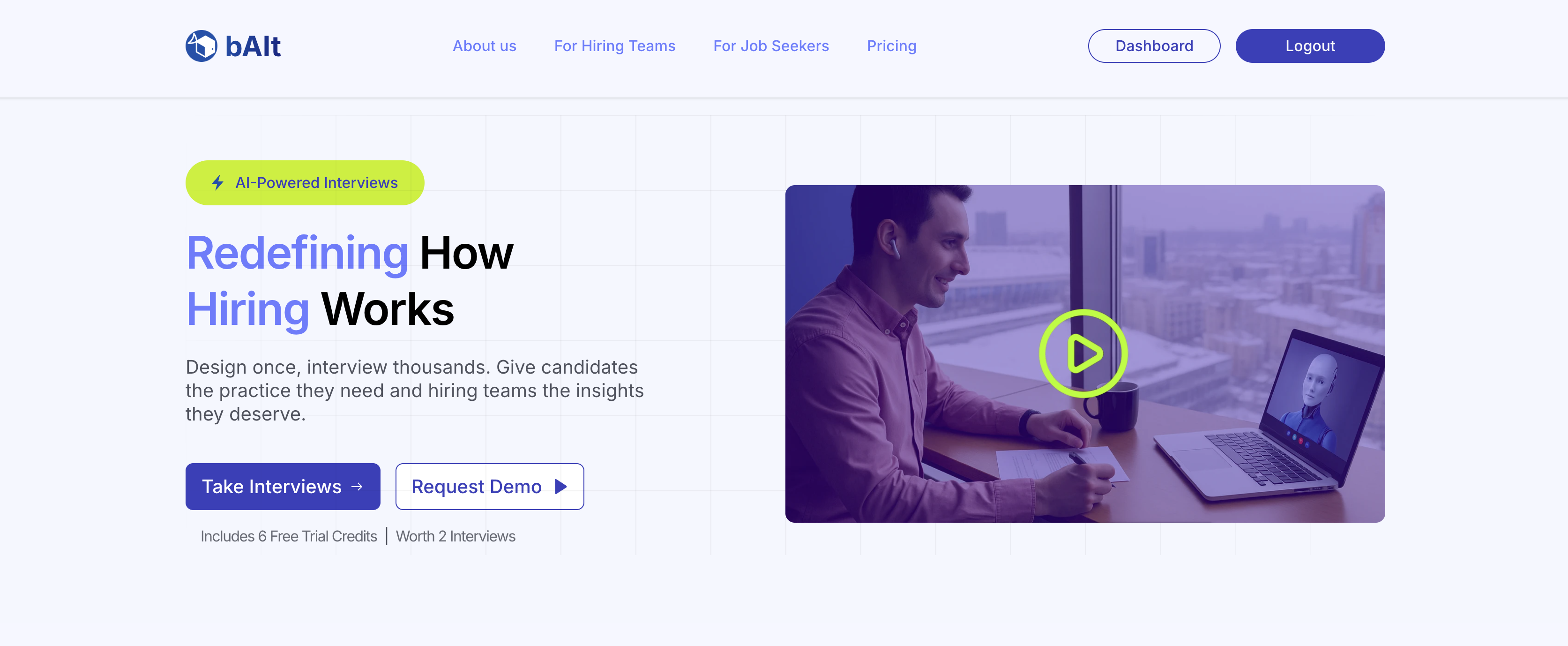Click the lightning bolt icon on the badge
The height and width of the screenshot is (646, 1568).
tap(217, 182)
